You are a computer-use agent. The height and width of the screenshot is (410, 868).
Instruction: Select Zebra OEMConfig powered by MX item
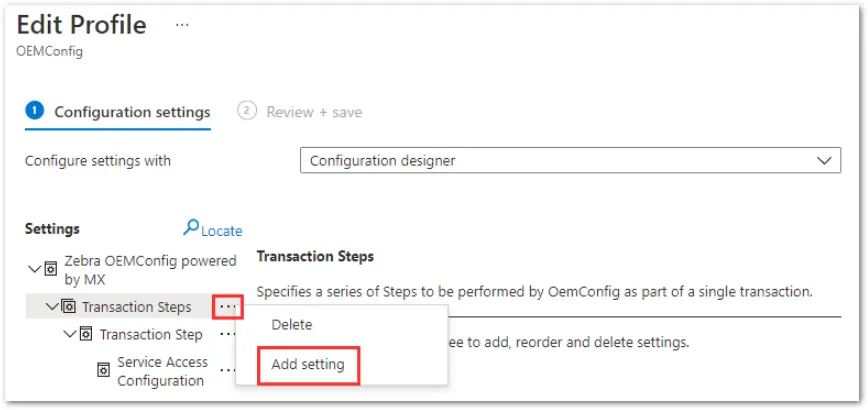click(x=151, y=270)
